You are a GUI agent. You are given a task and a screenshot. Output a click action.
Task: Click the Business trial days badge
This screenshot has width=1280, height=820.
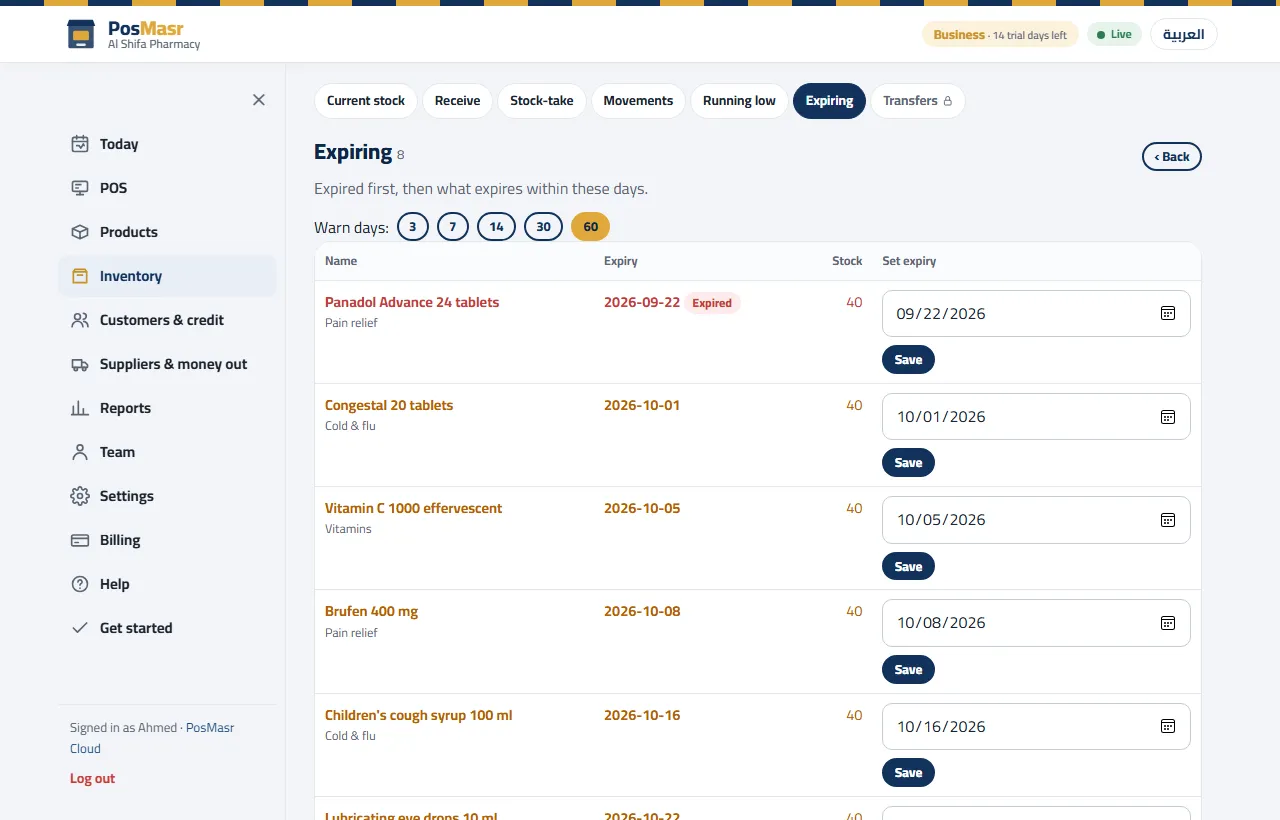point(1000,35)
